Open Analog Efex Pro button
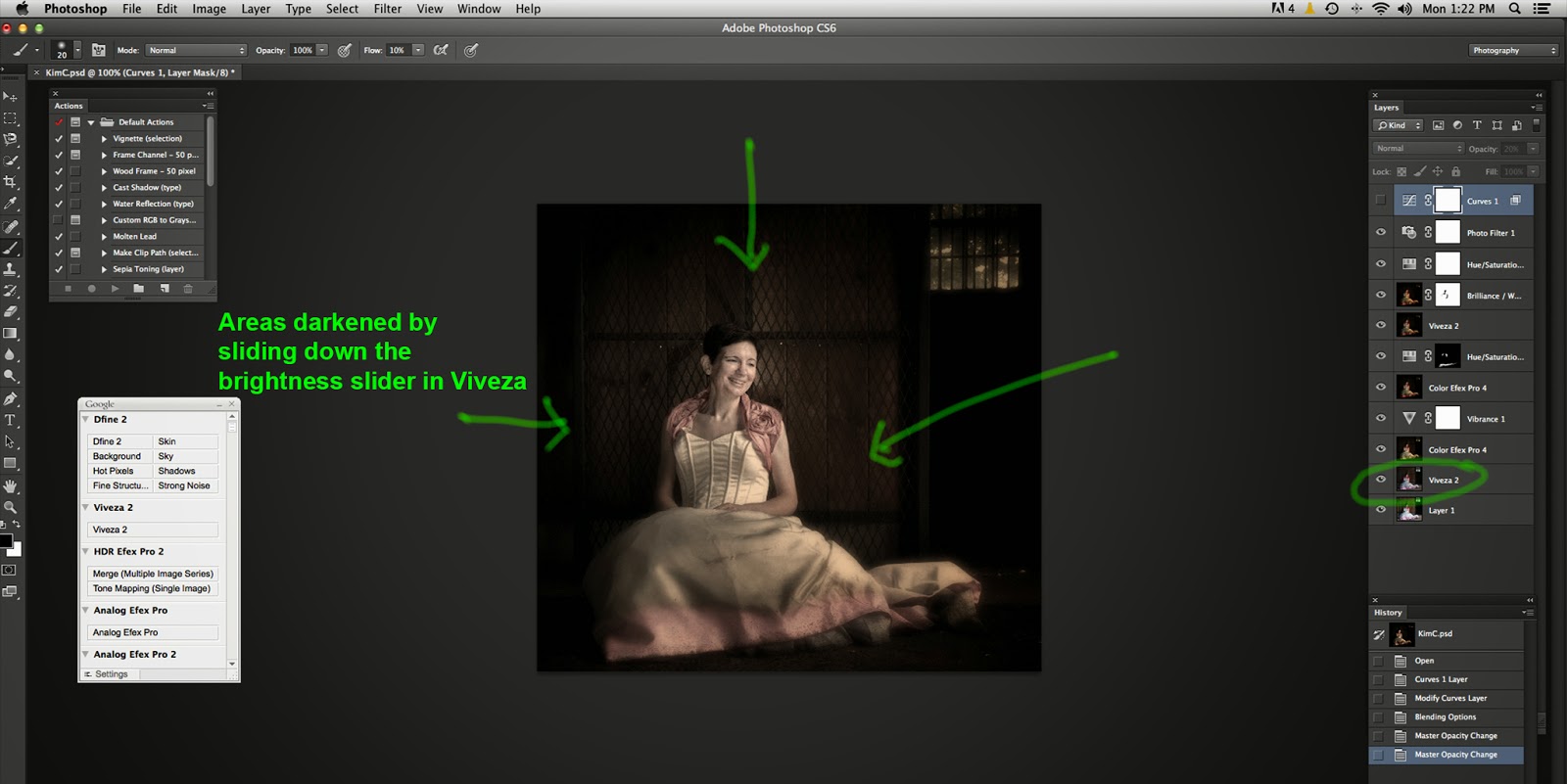Screen dimensions: 1567x784 [153, 632]
